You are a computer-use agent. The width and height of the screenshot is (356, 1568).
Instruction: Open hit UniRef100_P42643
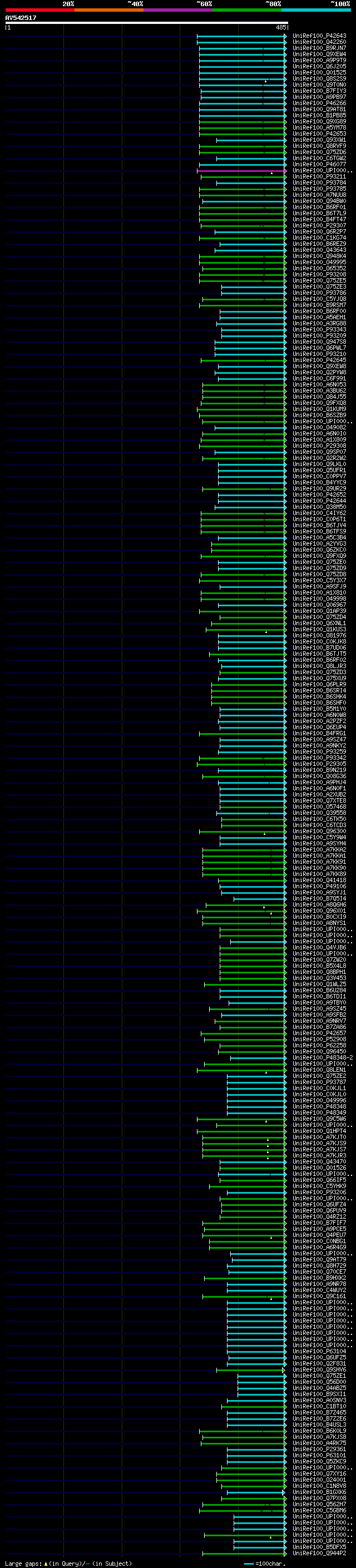coord(319,37)
